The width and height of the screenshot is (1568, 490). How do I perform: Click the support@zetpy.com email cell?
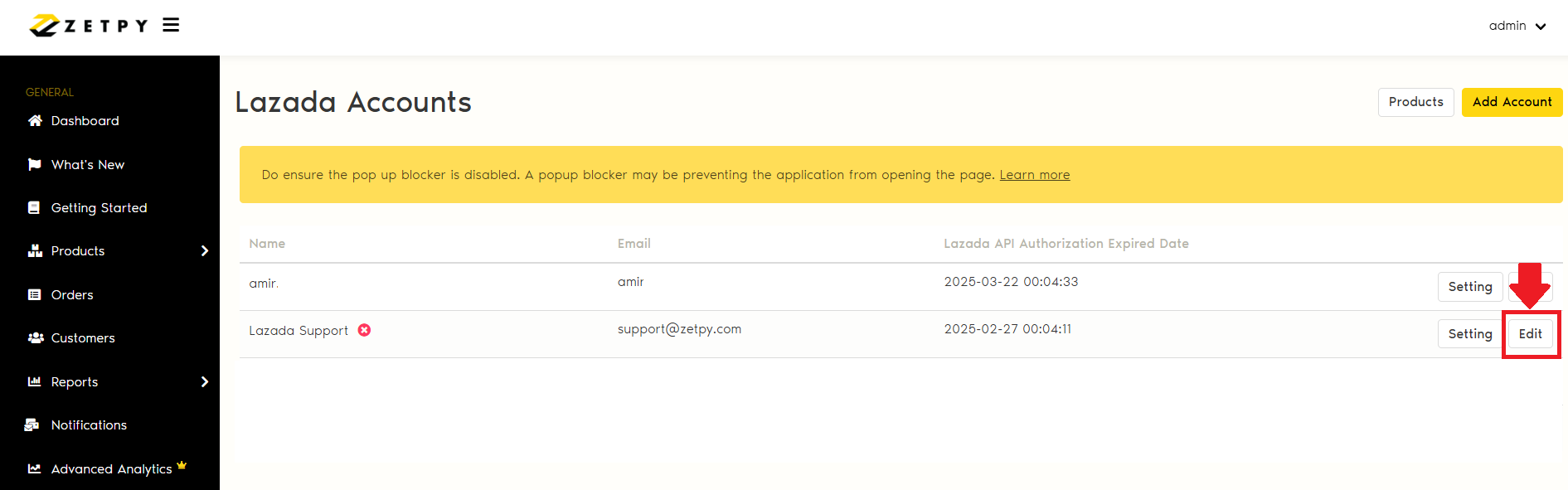click(679, 329)
